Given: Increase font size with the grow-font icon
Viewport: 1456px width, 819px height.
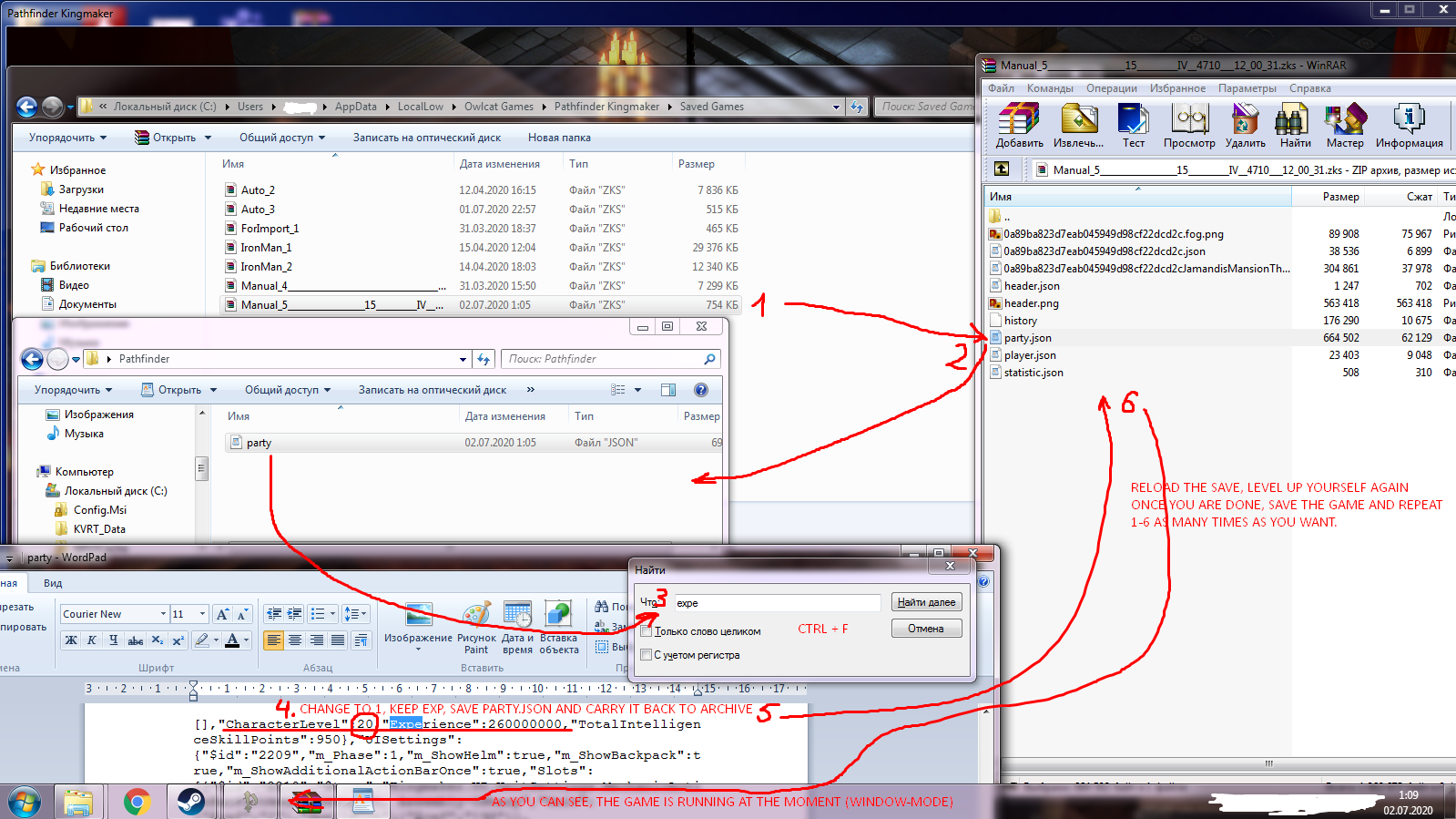Looking at the screenshot, I should pos(223,614).
